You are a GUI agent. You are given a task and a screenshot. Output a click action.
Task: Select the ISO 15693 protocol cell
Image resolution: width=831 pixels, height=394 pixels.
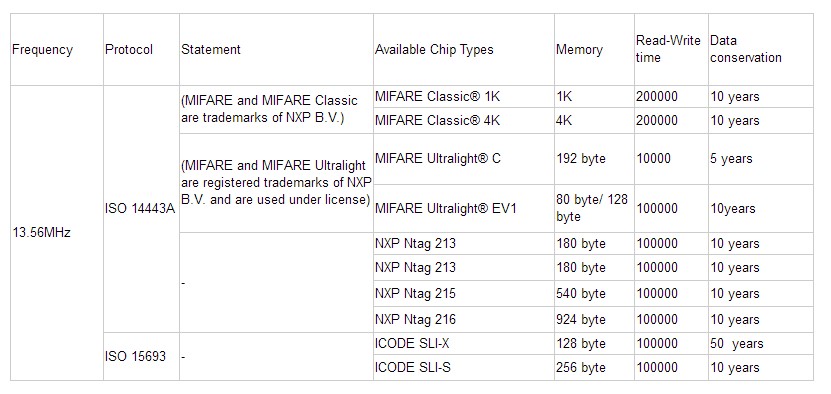click(142, 356)
